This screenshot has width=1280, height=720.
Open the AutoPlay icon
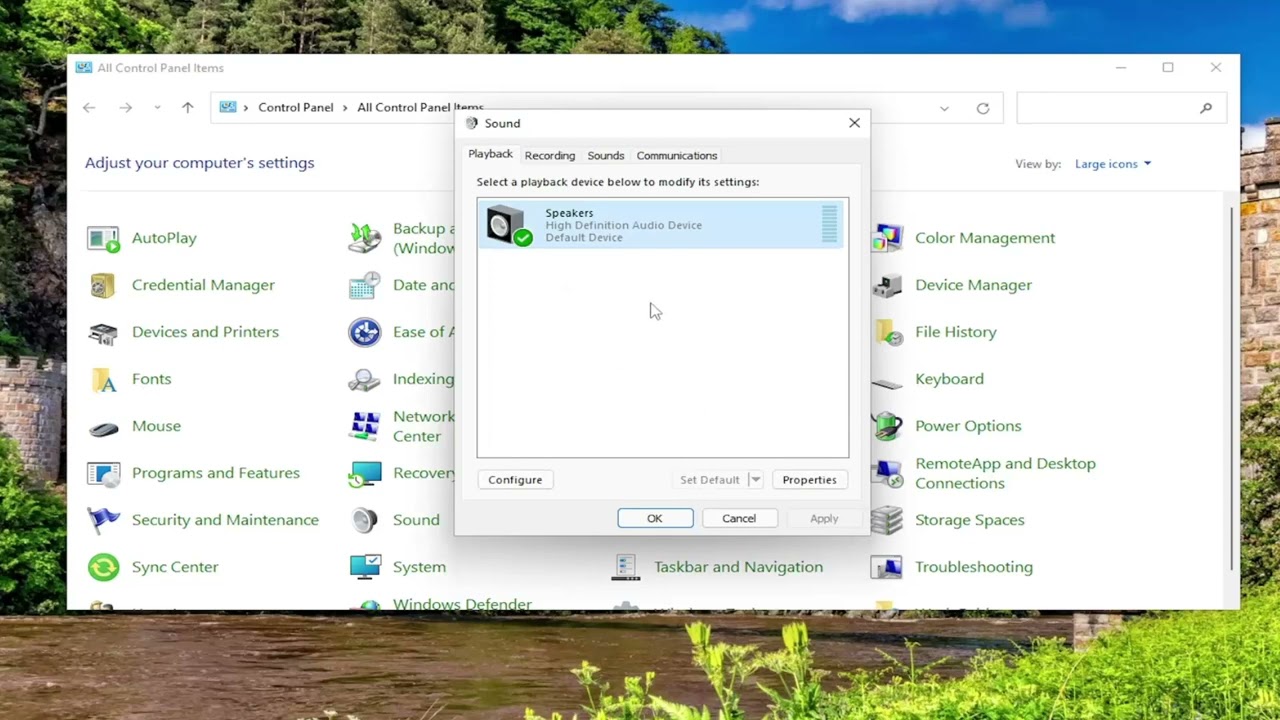[103, 238]
